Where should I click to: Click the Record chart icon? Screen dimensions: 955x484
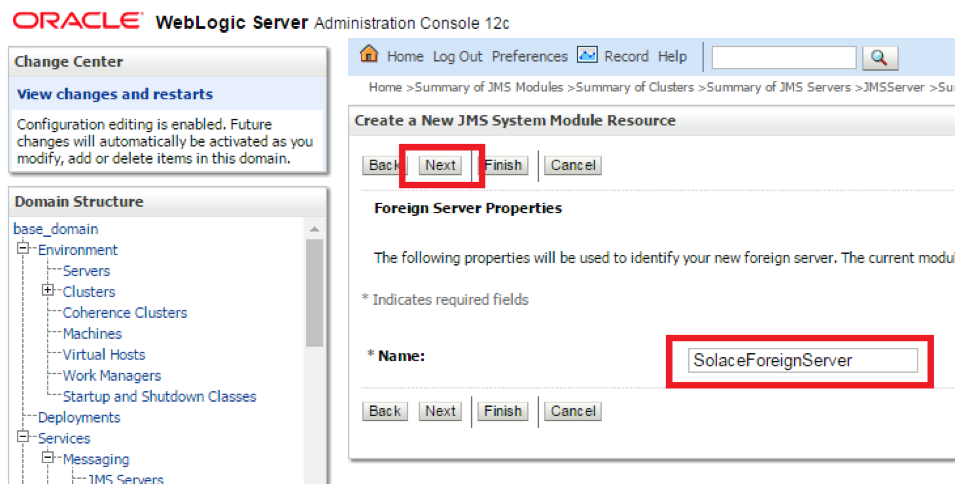pyautogui.click(x=587, y=56)
